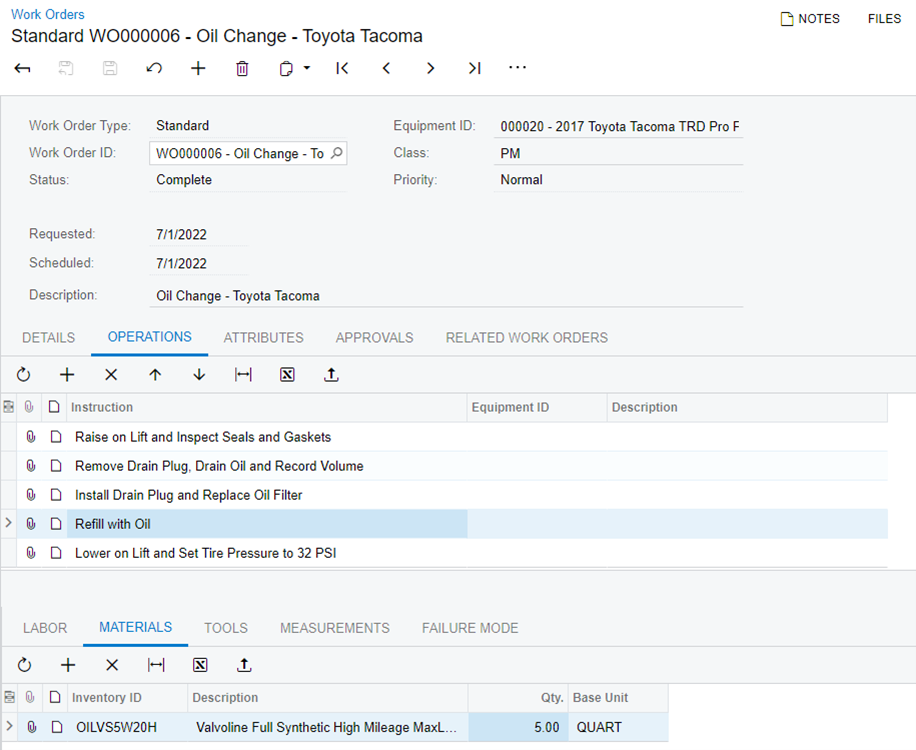Switch to the DETAILS tab

pyautogui.click(x=48, y=338)
